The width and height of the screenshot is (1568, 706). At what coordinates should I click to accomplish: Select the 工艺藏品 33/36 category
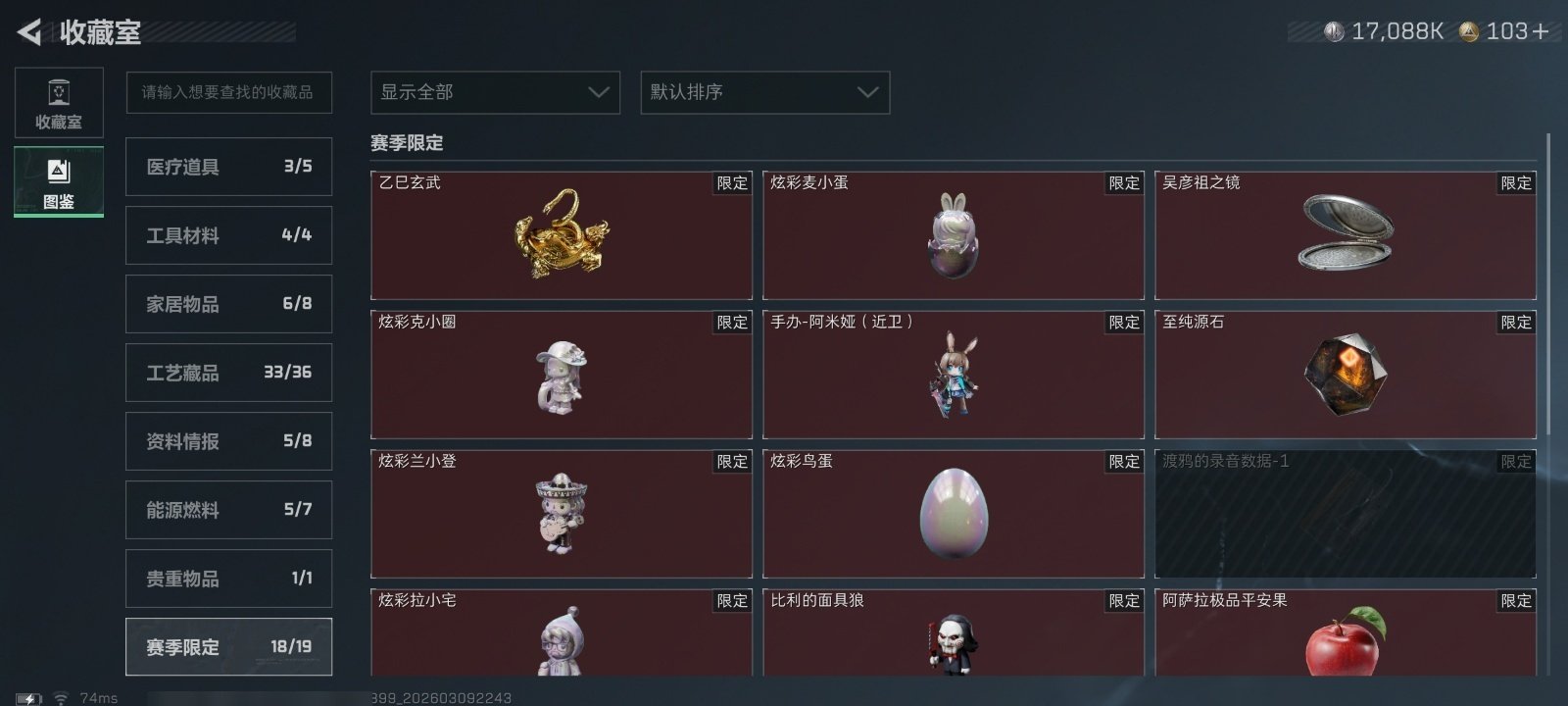(229, 373)
